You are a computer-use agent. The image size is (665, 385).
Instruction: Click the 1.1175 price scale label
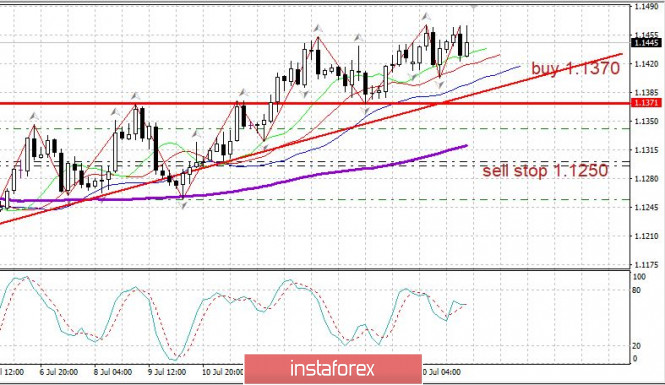point(646,265)
